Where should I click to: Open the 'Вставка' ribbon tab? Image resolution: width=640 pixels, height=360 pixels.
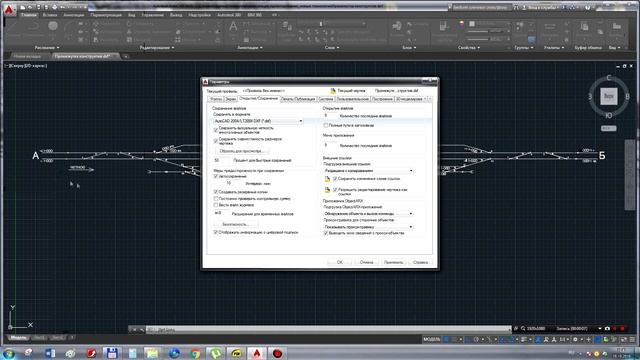click(x=50, y=15)
